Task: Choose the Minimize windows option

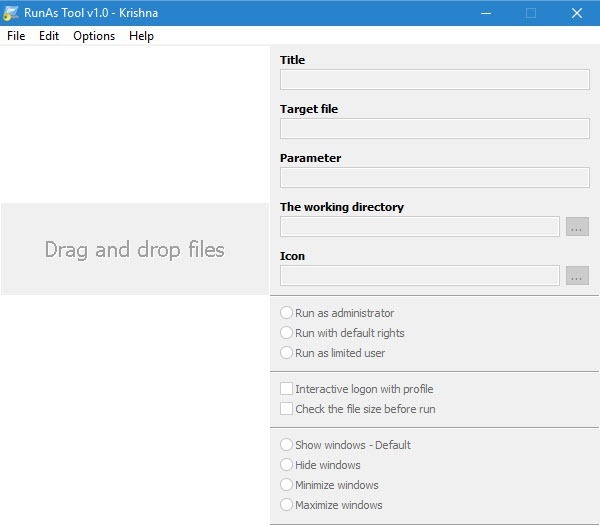Action: 286,484
